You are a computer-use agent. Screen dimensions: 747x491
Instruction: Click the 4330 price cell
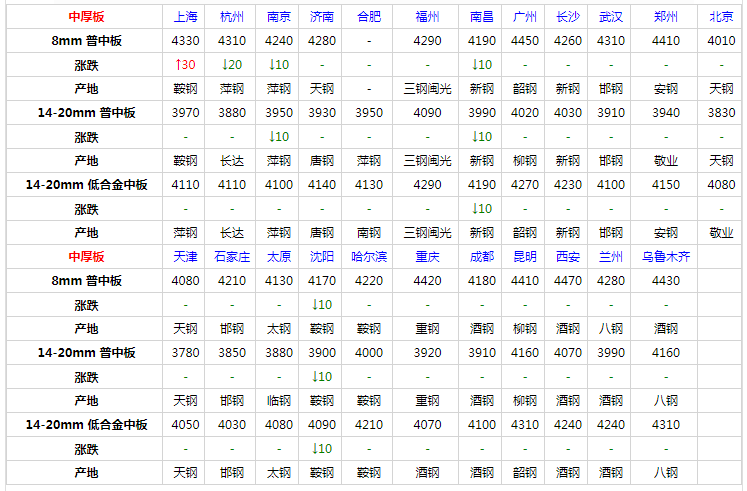[185, 41]
